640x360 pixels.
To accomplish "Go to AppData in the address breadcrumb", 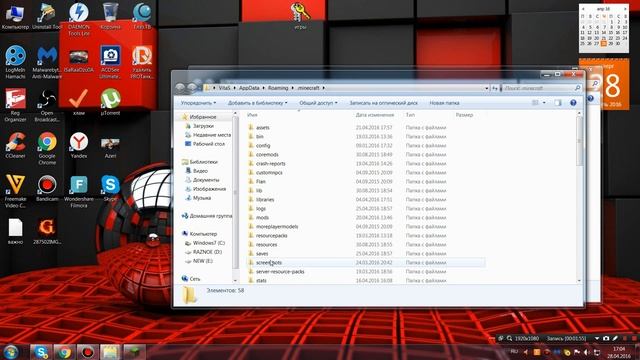I will tap(249, 88).
